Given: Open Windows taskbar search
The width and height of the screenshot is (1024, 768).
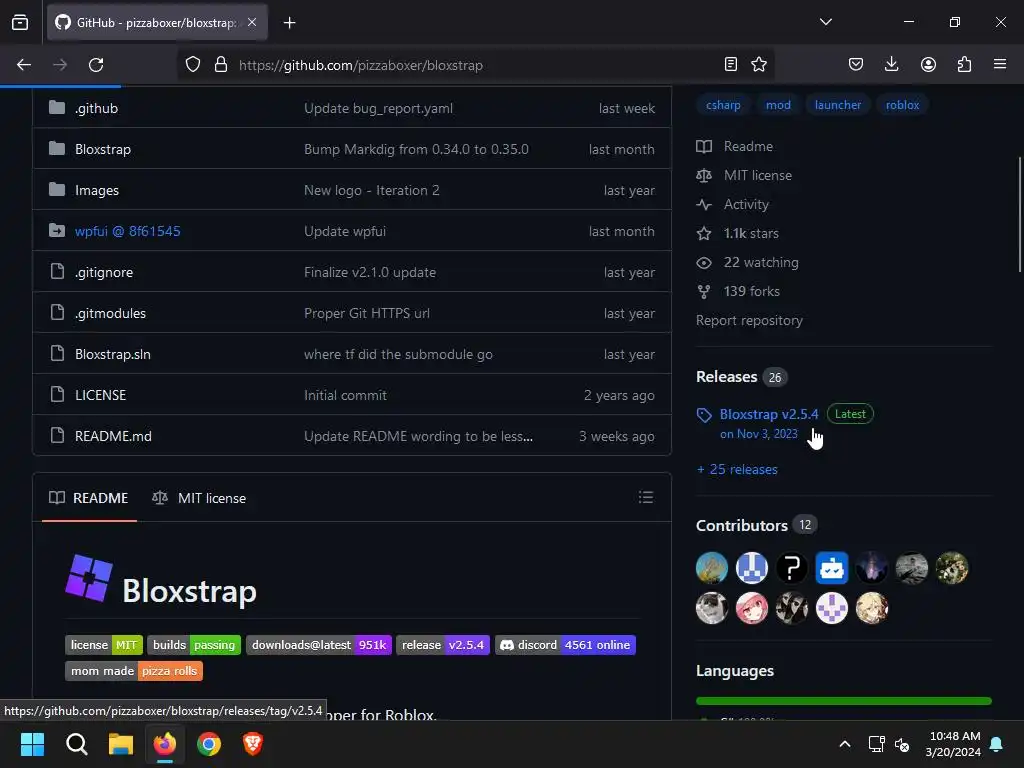Looking at the screenshot, I should click(x=76, y=744).
